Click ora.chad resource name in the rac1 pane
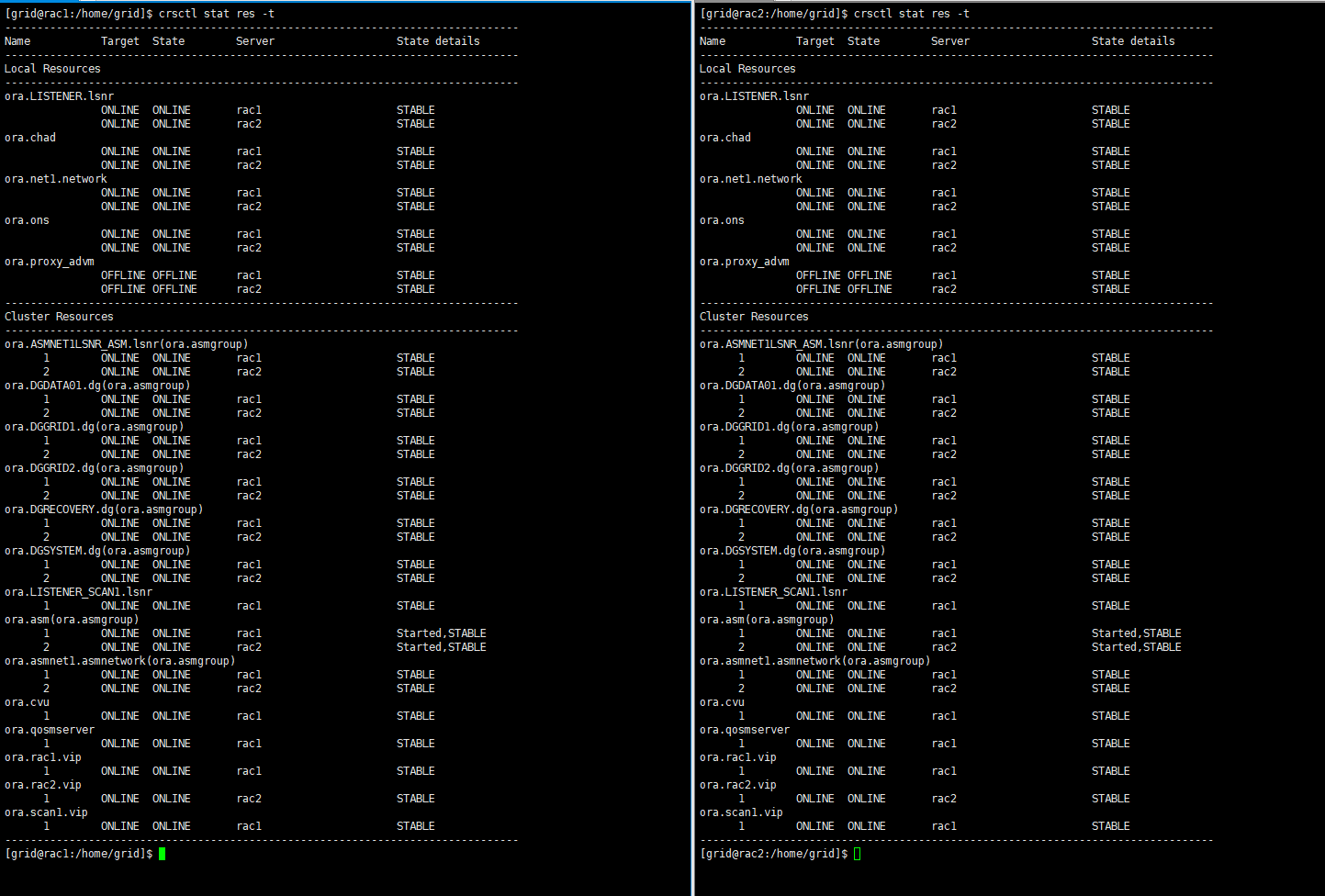 pyautogui.click(x=30, y=138)
